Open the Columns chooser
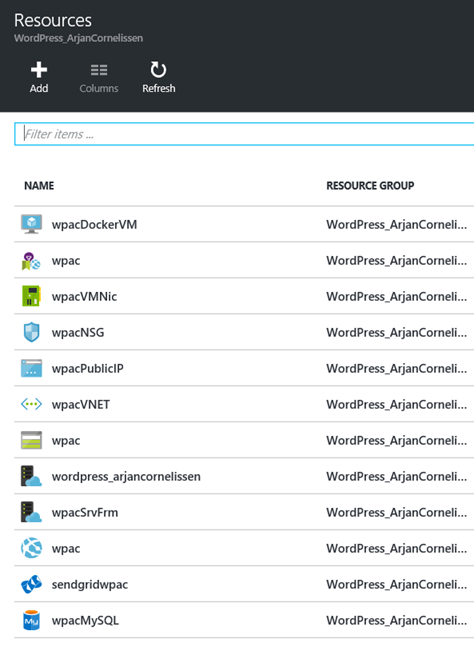474x647 pixels. pos(99,78)
